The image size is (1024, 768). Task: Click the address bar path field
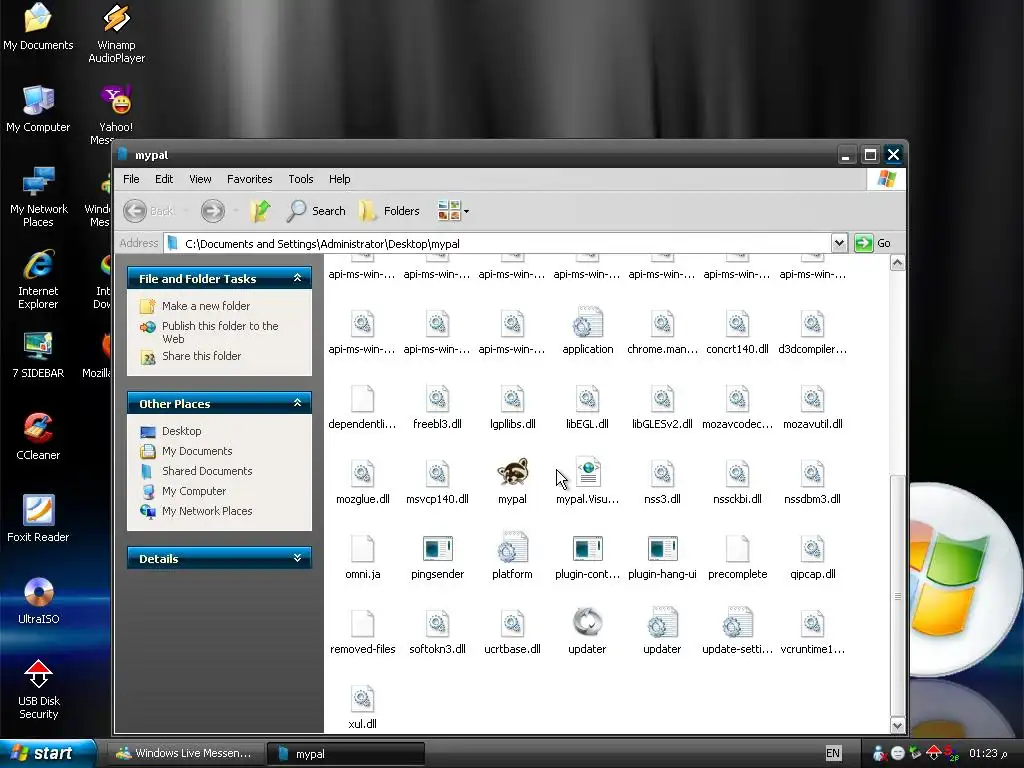pos(498,244)
